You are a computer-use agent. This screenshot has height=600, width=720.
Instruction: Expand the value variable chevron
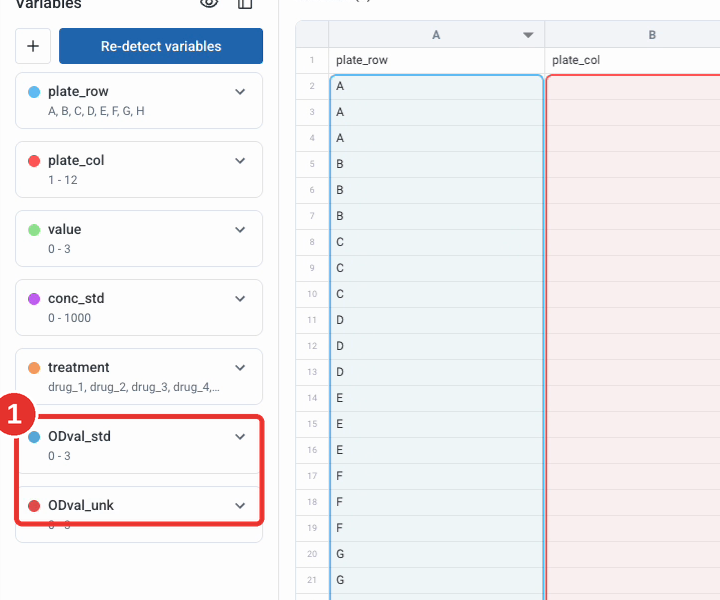coord(240,230)
